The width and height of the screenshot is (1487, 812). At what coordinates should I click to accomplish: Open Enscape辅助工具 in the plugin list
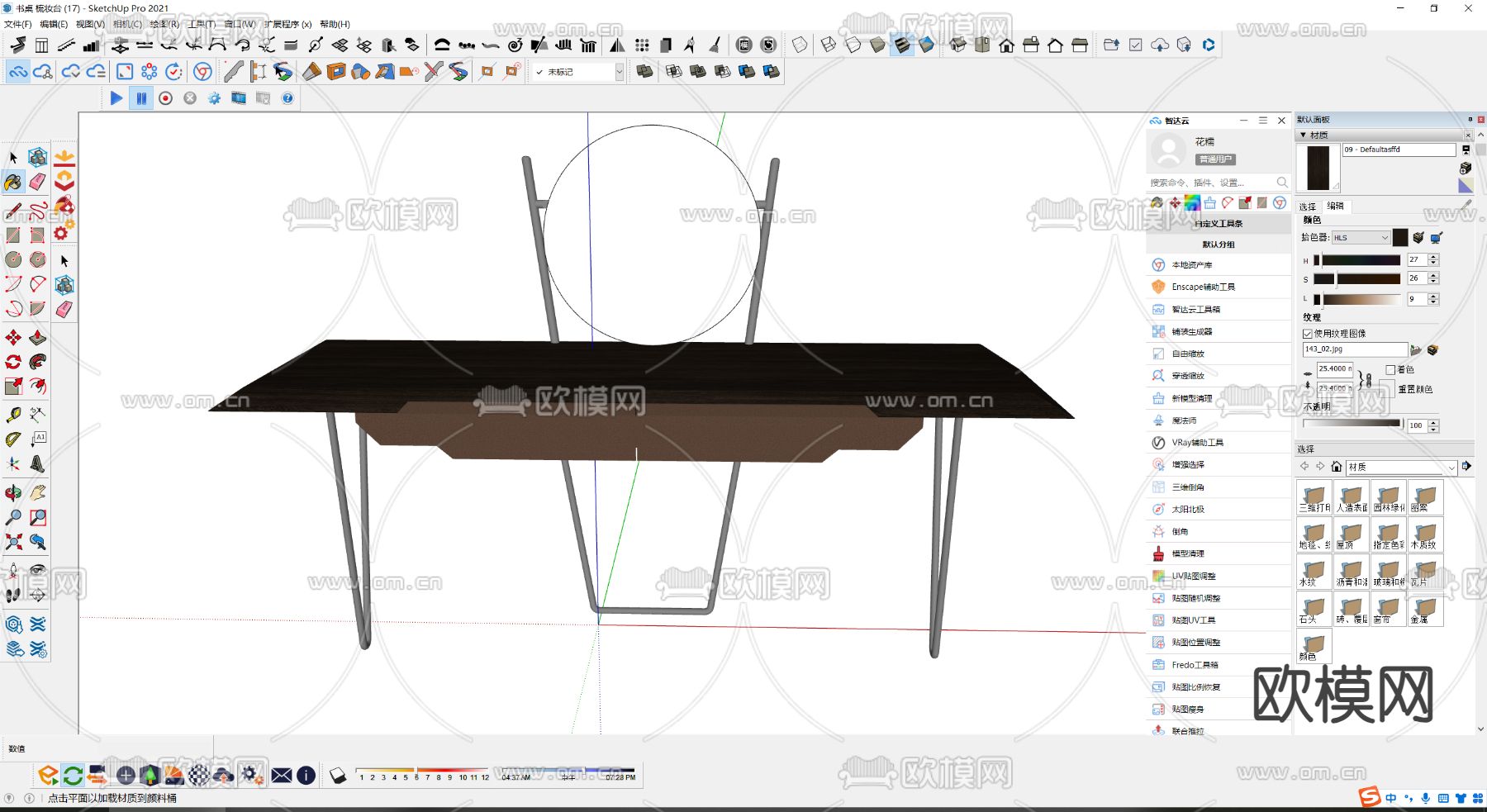1203,287
